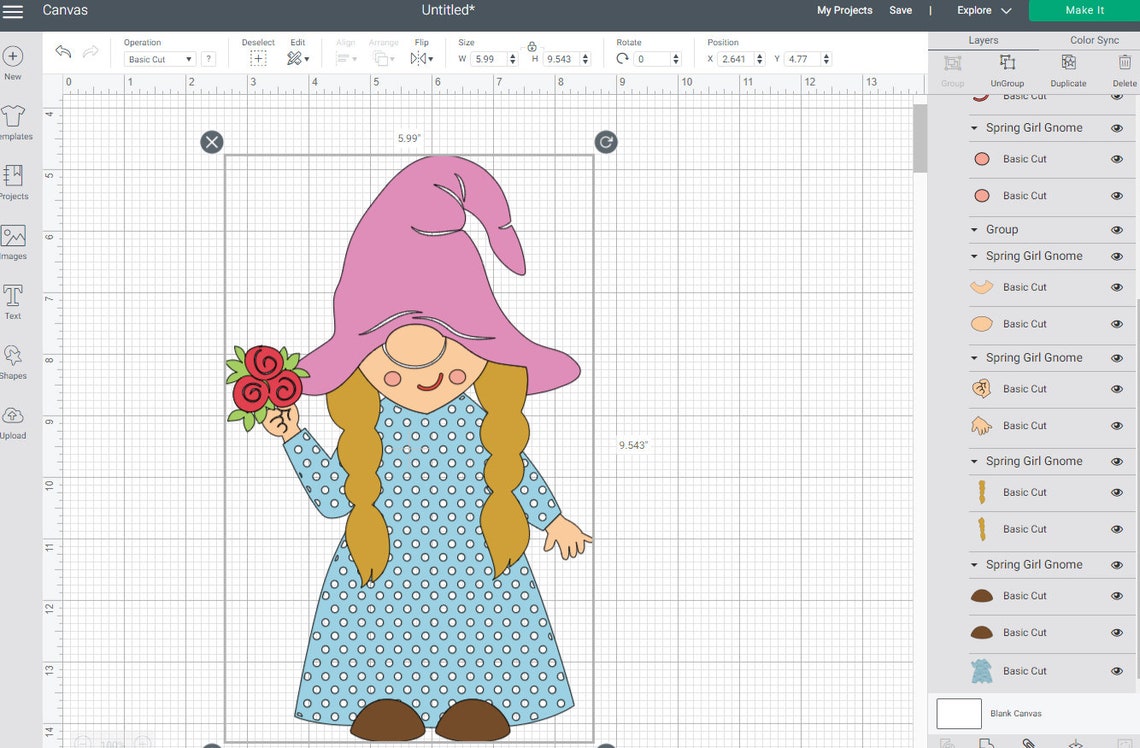Screen dimensions: 1140x748
Task: Open the Operation dropdown
Action: coord(160,59)
